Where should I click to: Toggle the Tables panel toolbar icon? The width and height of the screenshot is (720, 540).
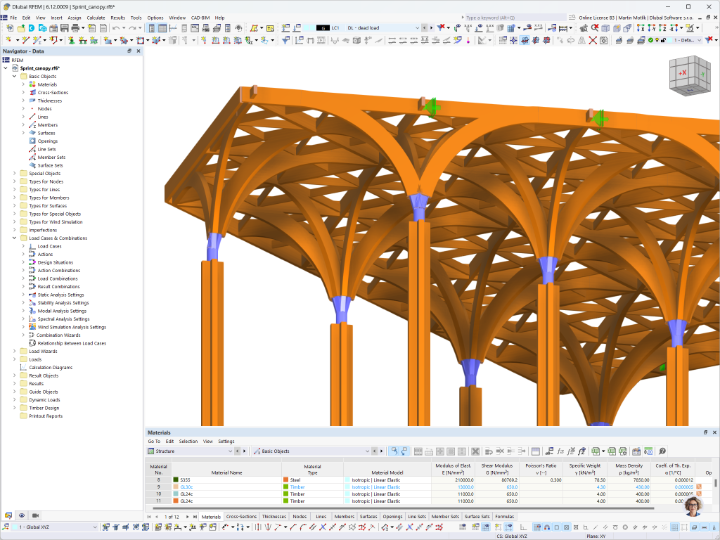coord(163,28)
